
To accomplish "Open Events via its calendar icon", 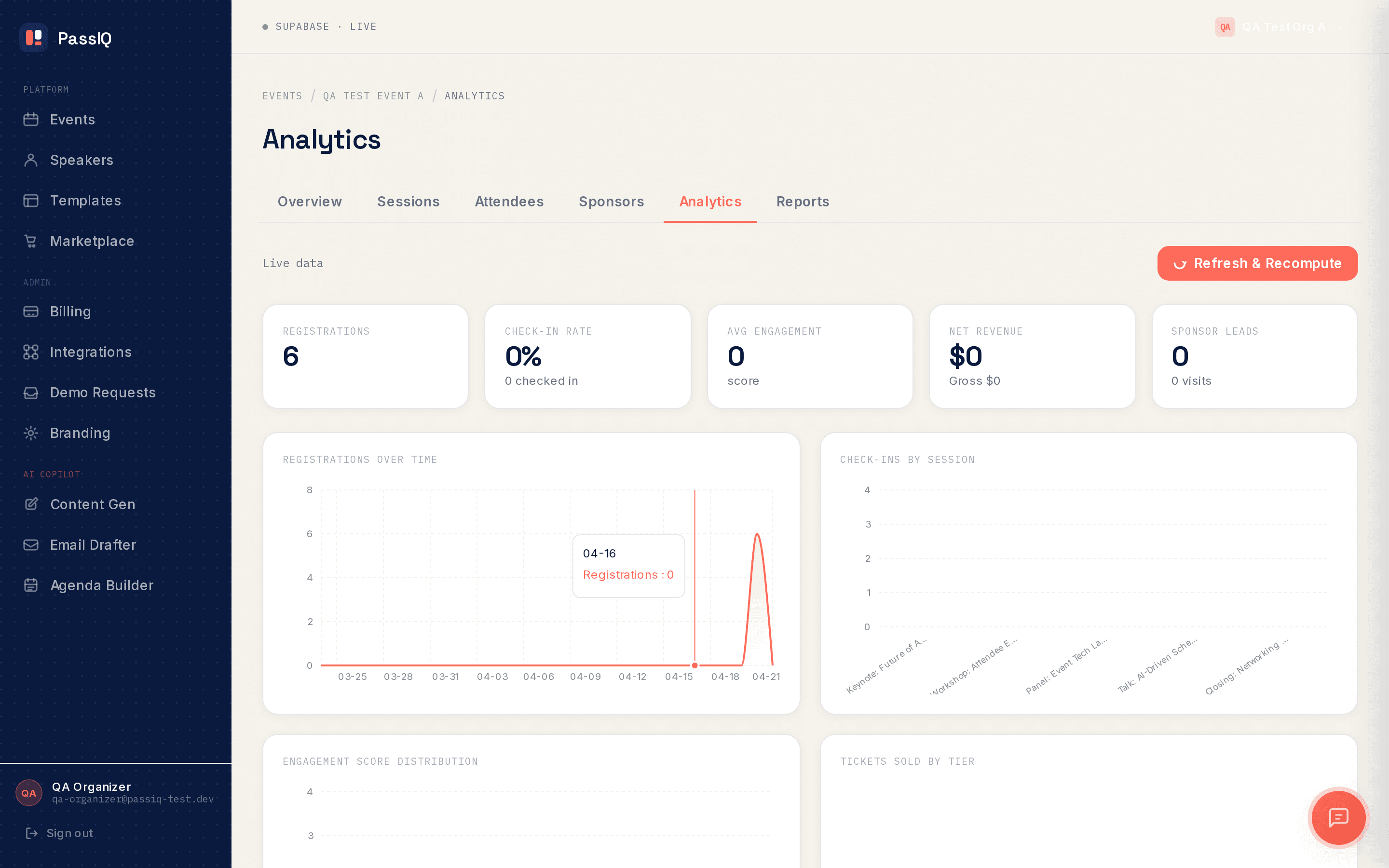I will coord(31,120).
